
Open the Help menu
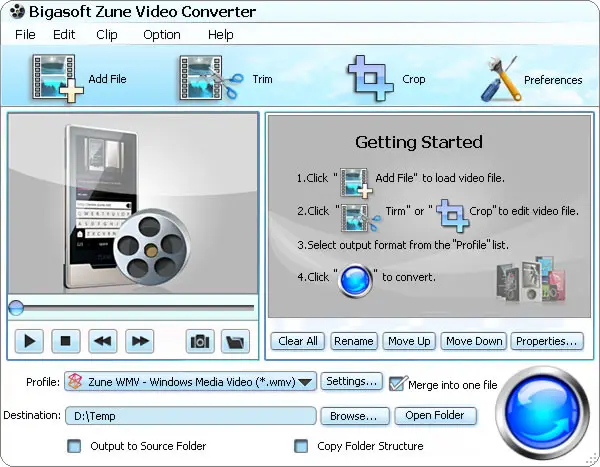(x=220, y=34)
